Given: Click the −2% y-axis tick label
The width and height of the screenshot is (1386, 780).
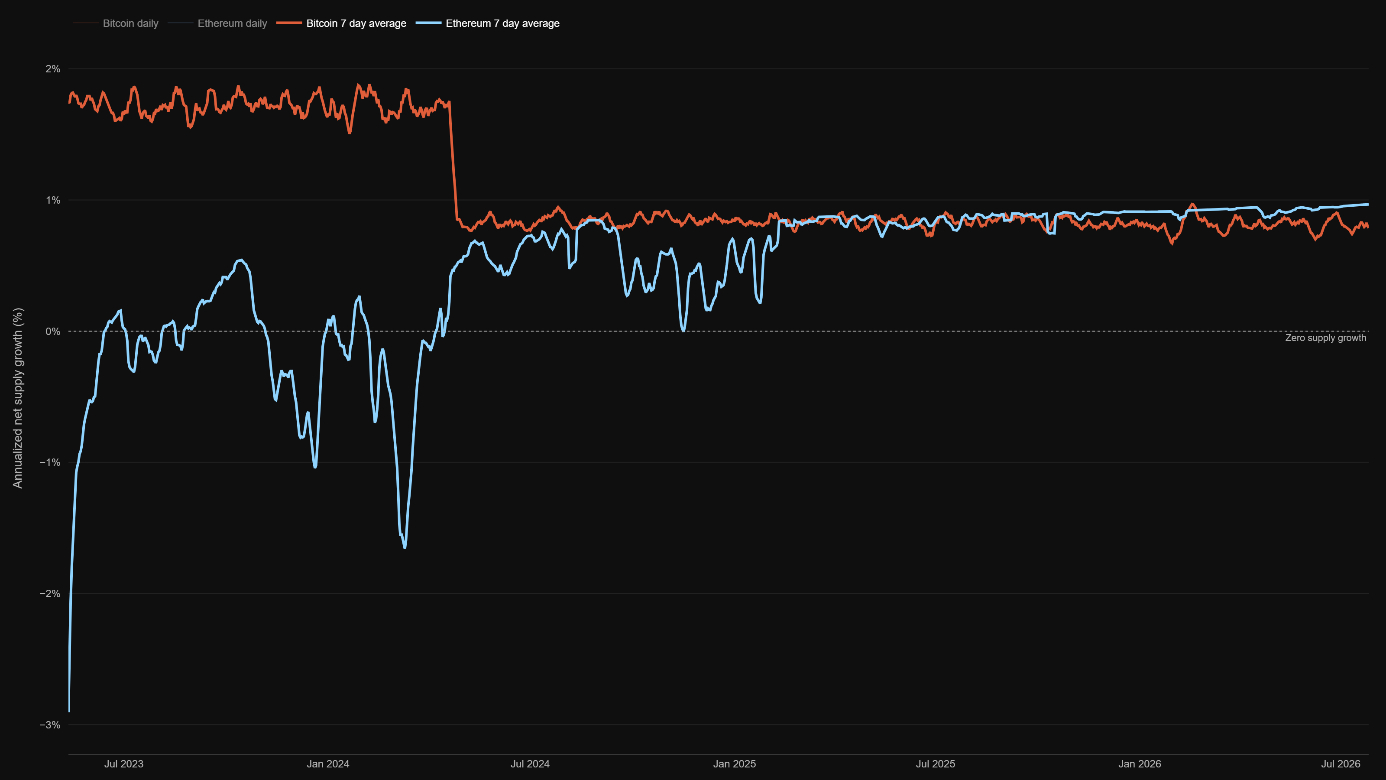Looking at the screenshot, I should 50,593.
